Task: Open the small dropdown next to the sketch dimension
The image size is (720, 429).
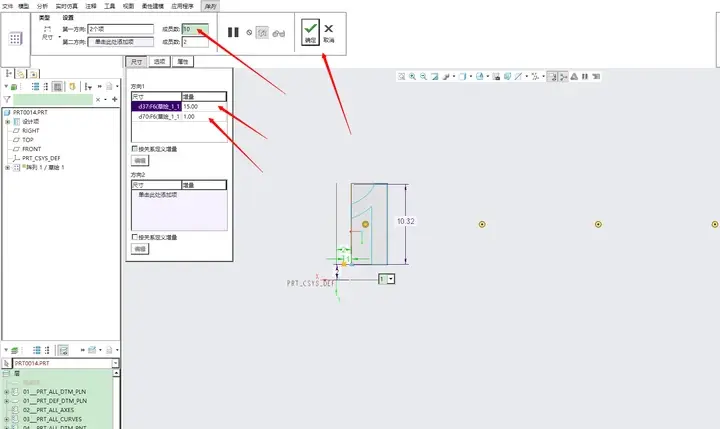Action: click(x=391, y=279)
